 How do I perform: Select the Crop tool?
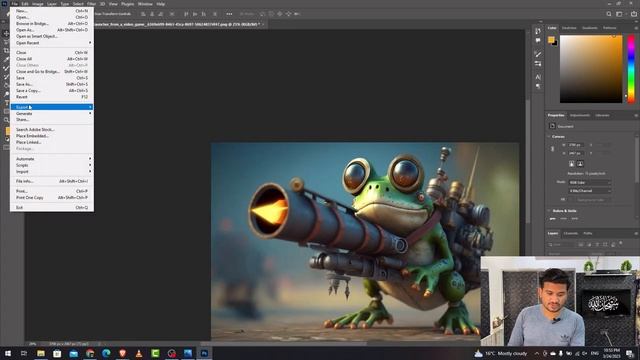[x=6, y=51]
